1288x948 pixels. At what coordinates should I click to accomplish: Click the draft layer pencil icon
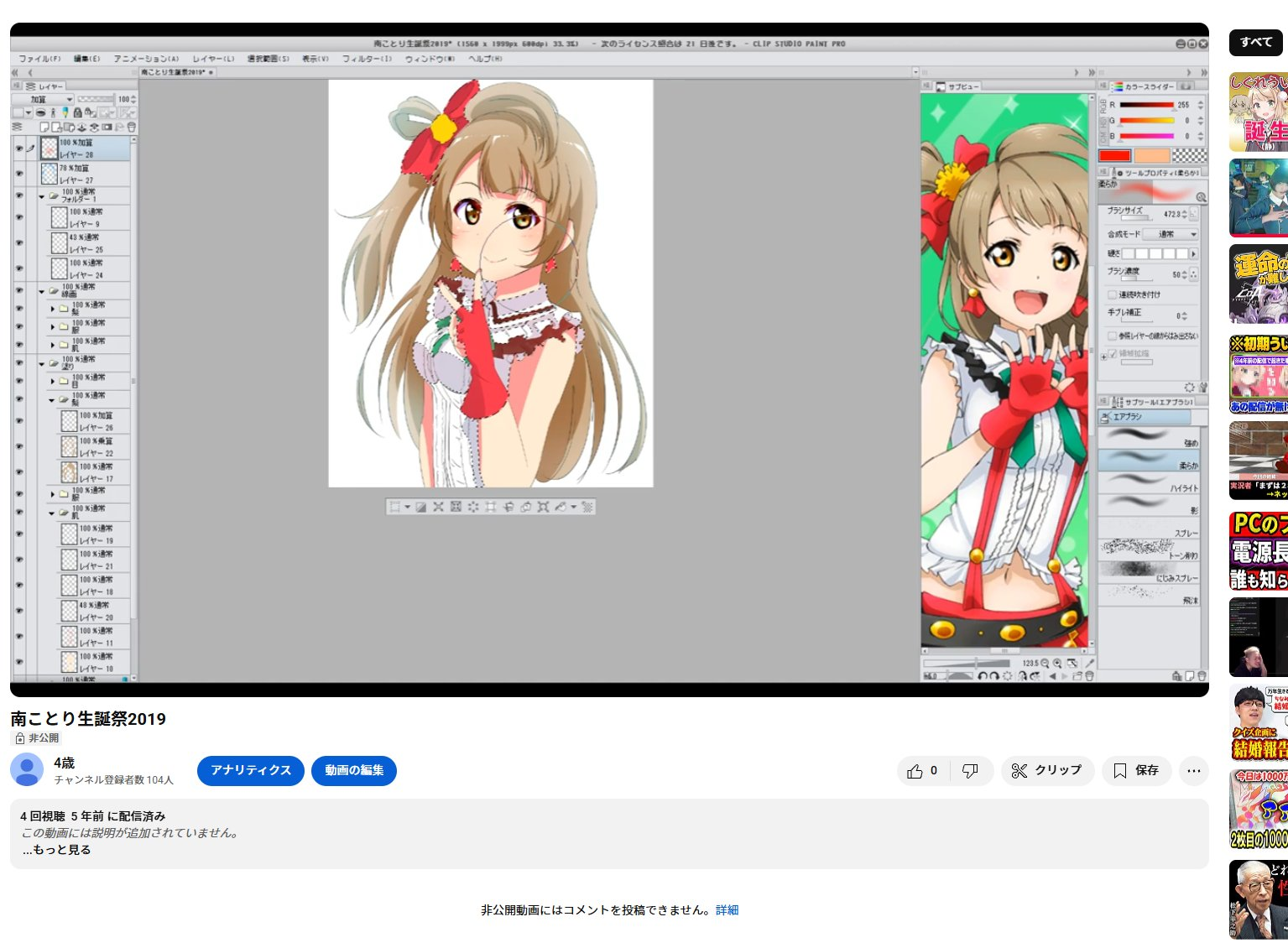[65, 112]
